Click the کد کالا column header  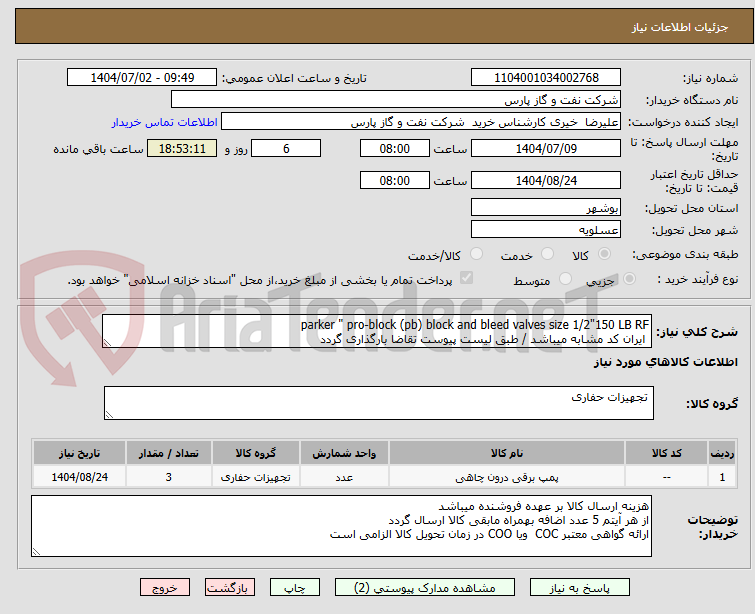[666, 453]
